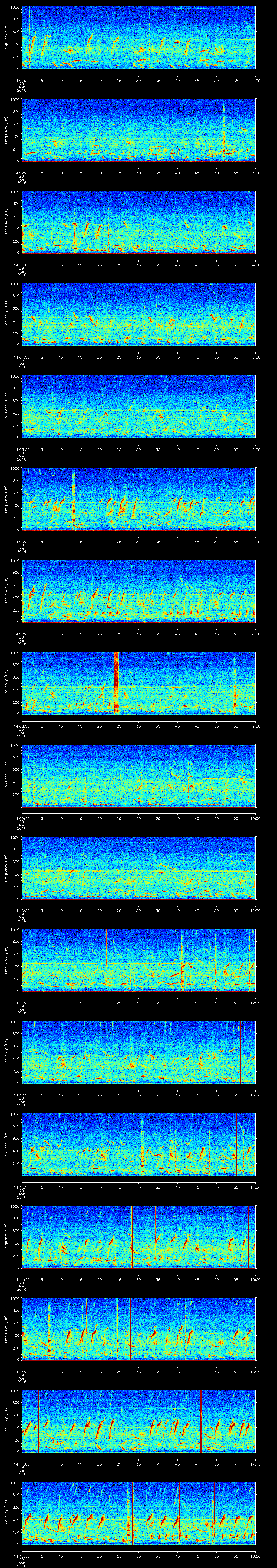Click the 14:08:00 start time label
This screenshot has height=1568, width=277.
[x=21, y=726]
